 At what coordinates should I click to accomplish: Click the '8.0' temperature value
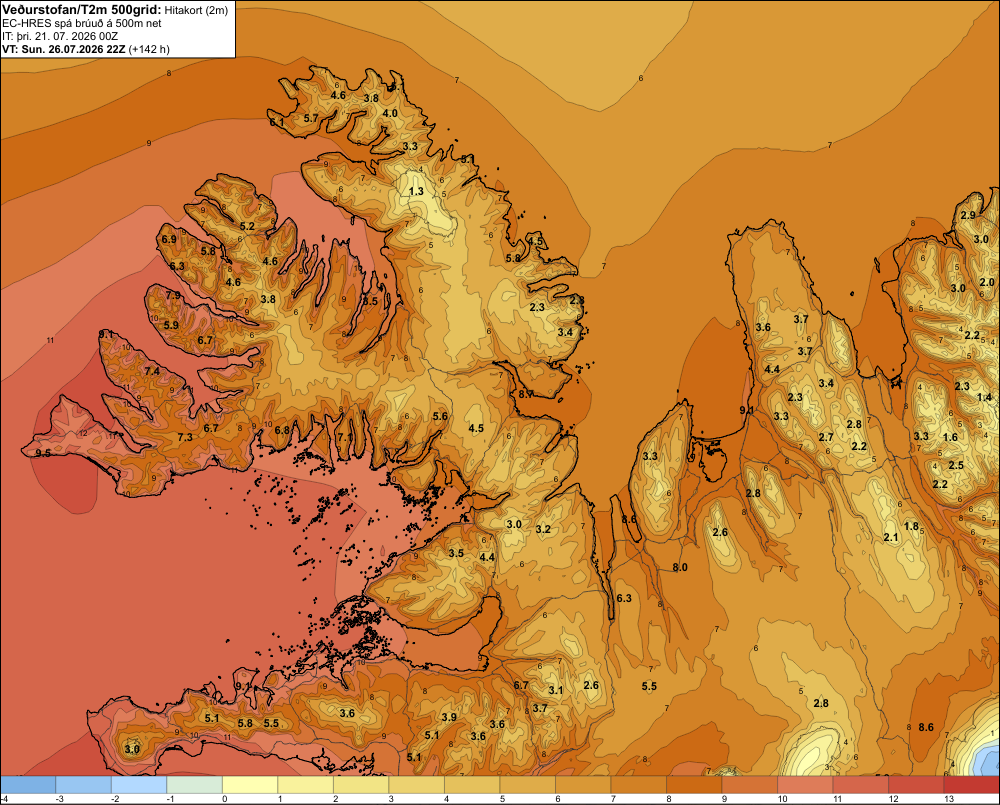(x=680, y=567)
